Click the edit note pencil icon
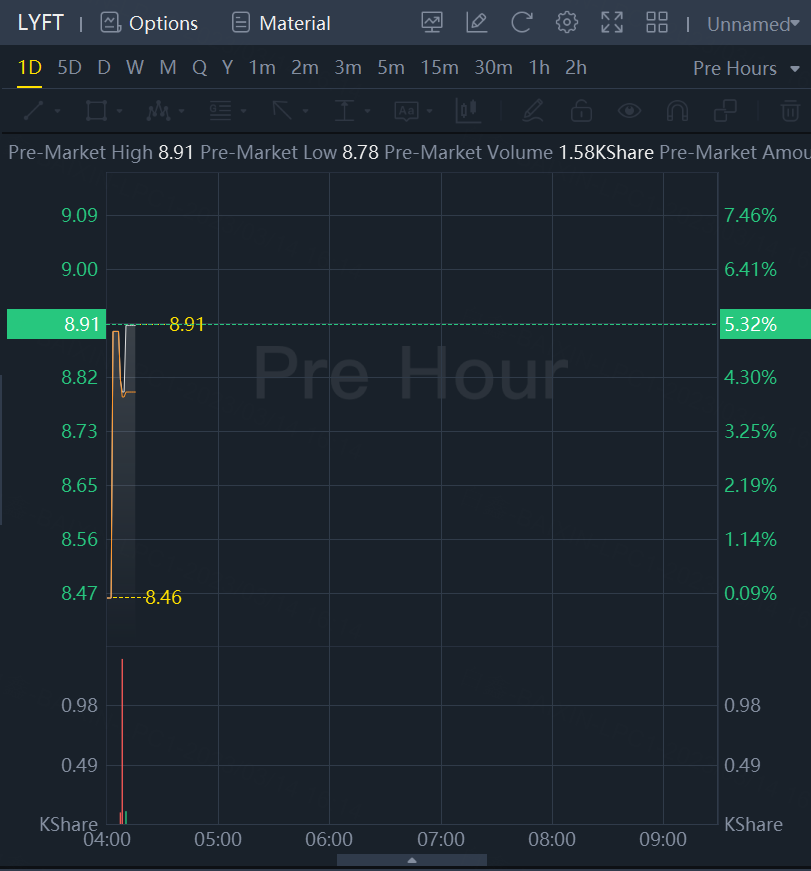The width and height of the screenshot is (811, 871). pos(477,23)
